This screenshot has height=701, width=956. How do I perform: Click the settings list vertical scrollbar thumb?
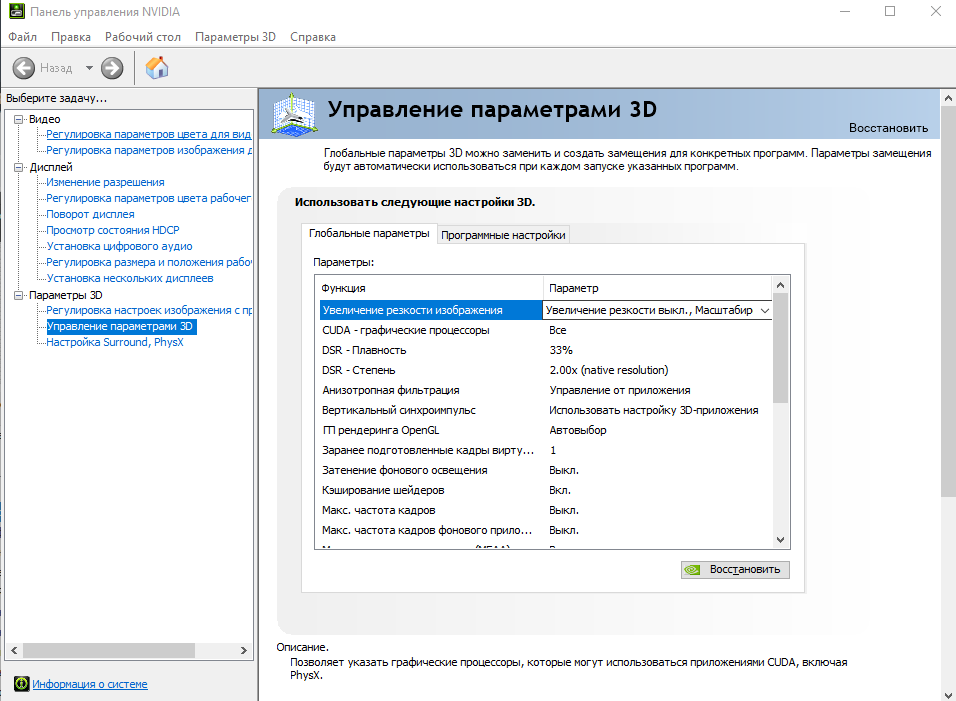[x=780, y=348]
